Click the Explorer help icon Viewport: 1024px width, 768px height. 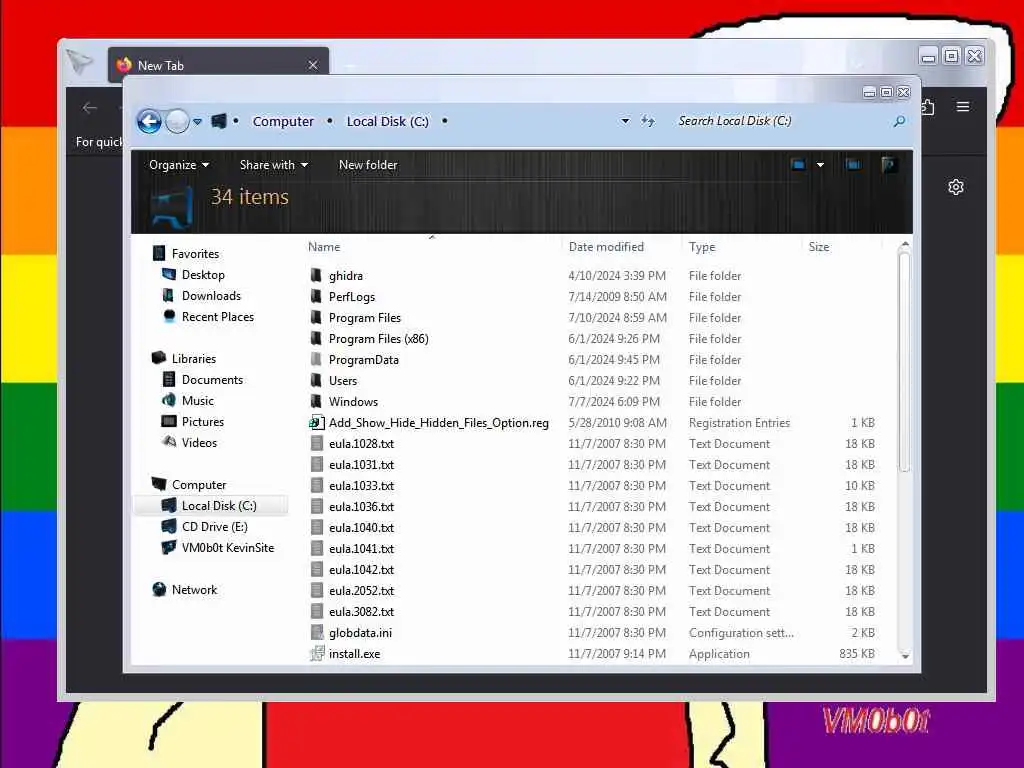pos(888,165)
